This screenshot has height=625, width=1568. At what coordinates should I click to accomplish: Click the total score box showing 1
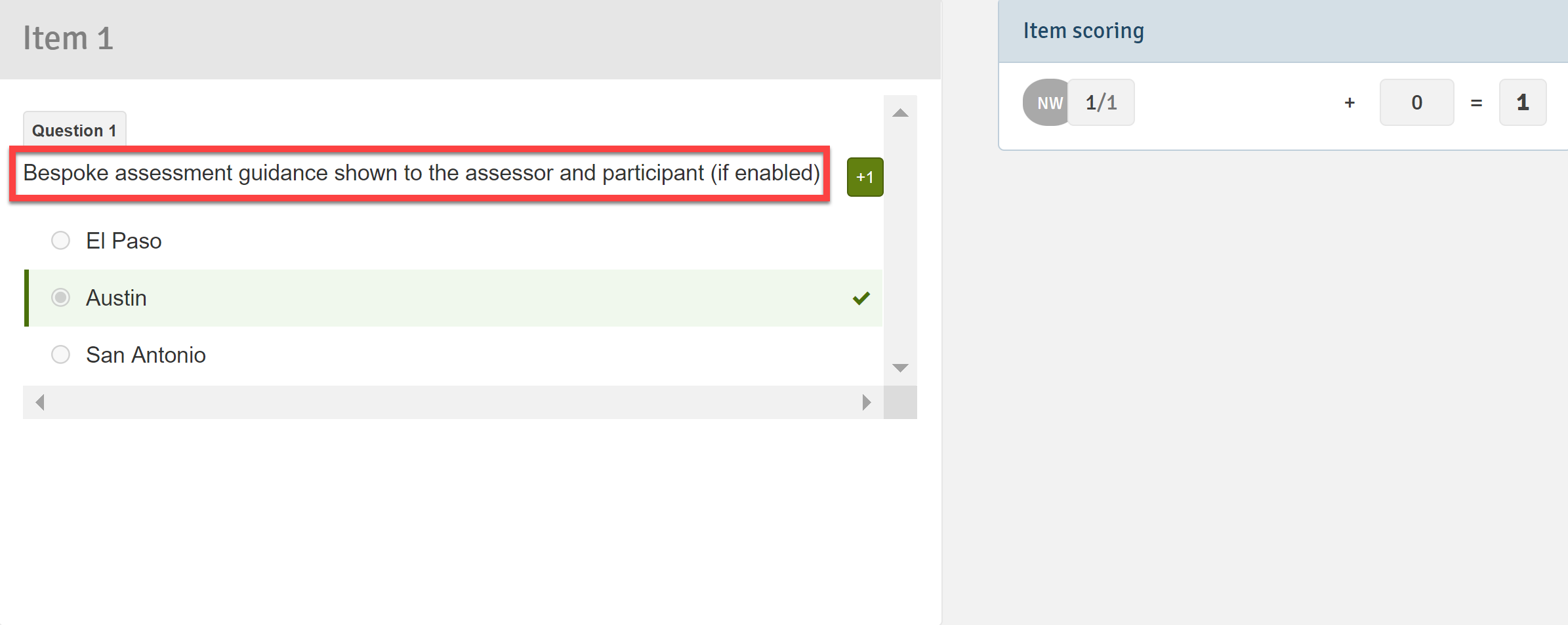[x=1522, y=103]
